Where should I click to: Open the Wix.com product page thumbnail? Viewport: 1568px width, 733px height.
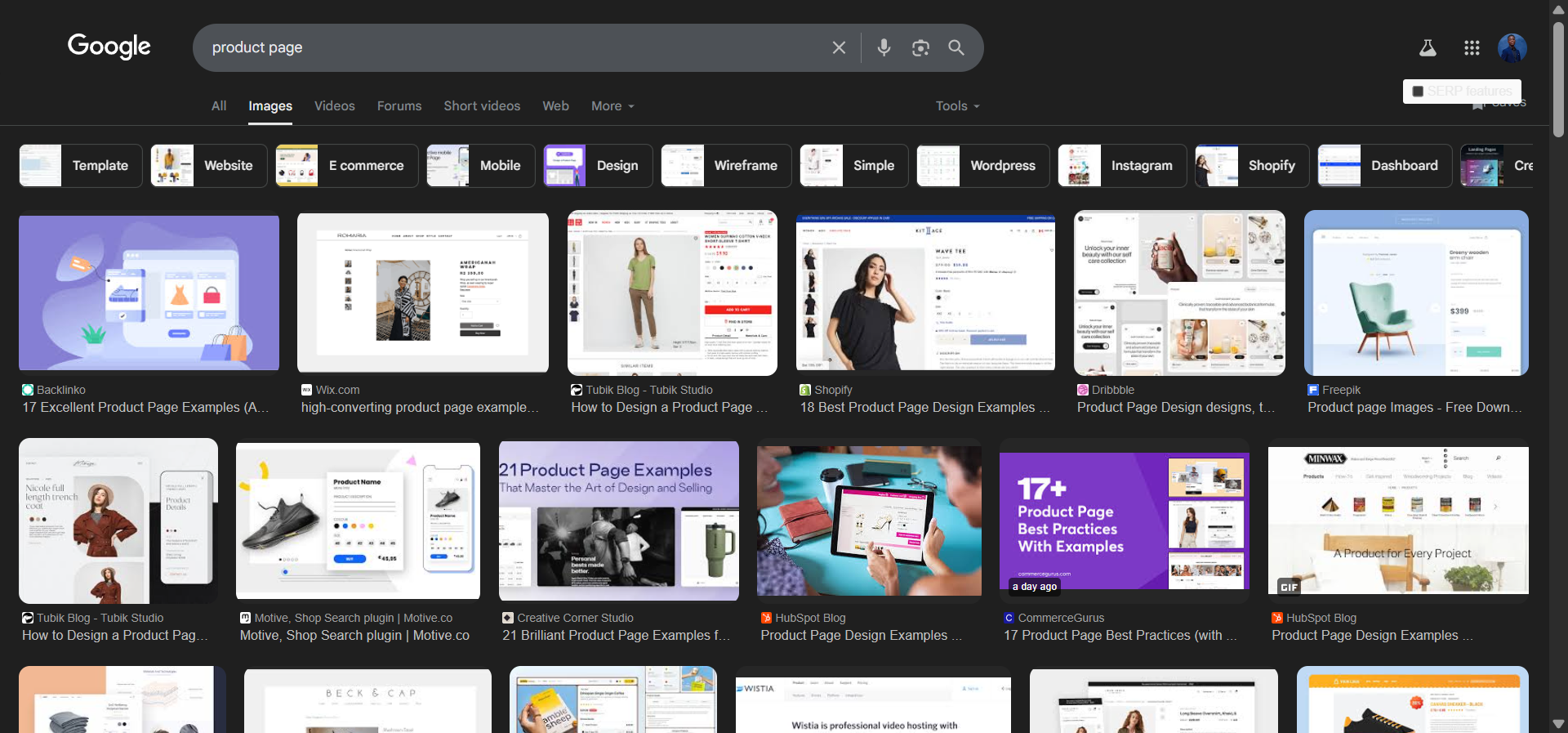(x=423, y=293)
